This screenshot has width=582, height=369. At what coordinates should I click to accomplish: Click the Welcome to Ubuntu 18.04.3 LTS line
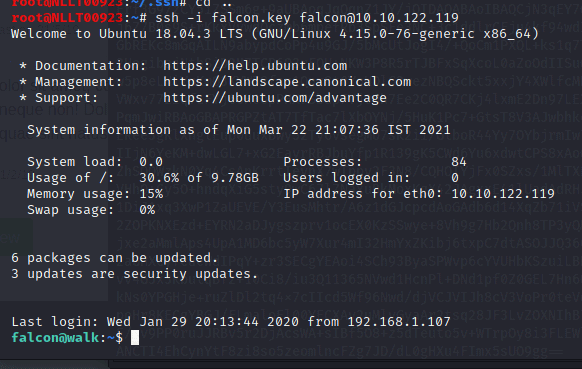pyautogui.click(x=275, y=34)
